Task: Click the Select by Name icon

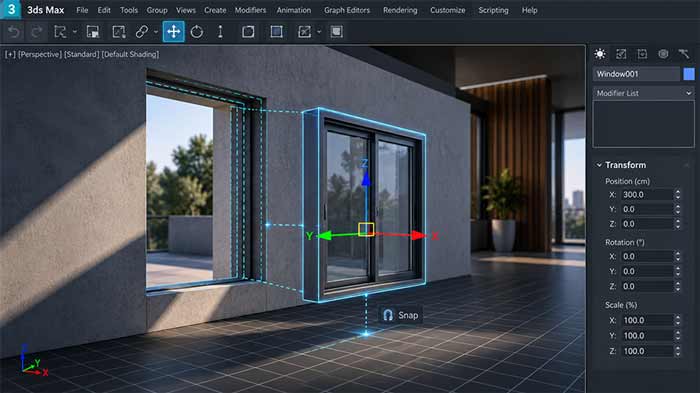Action: [93, 32]
